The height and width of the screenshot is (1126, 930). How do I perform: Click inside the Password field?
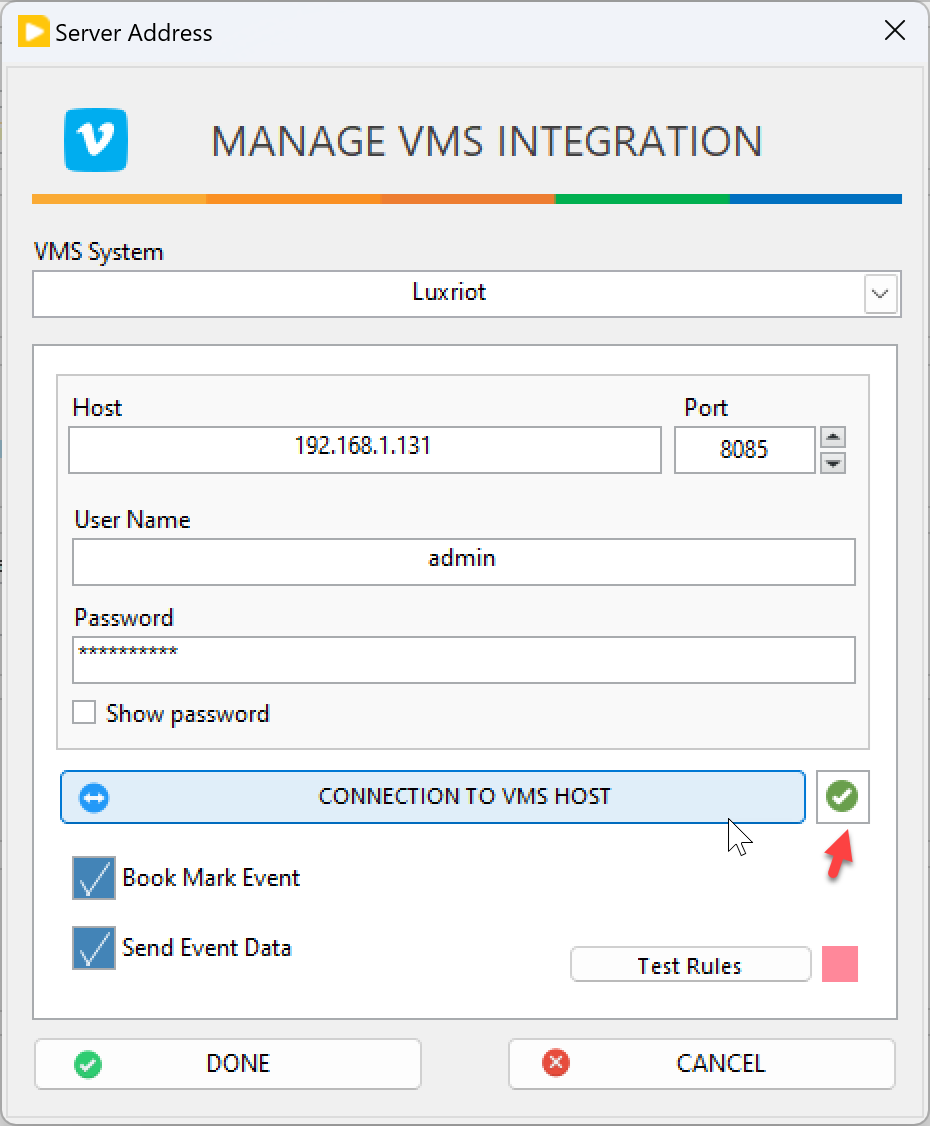point(463,660)
